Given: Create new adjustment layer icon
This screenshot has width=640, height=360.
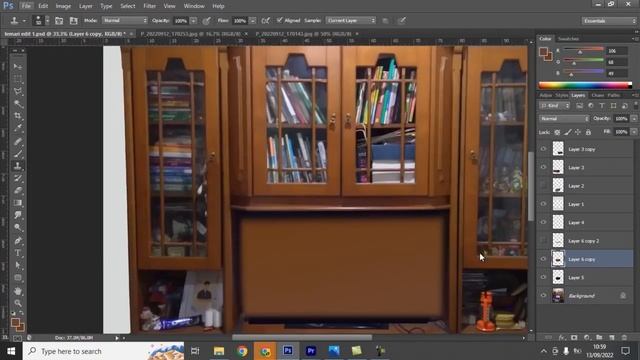Looking at the screenshot, I should click(x=587, y=338).
